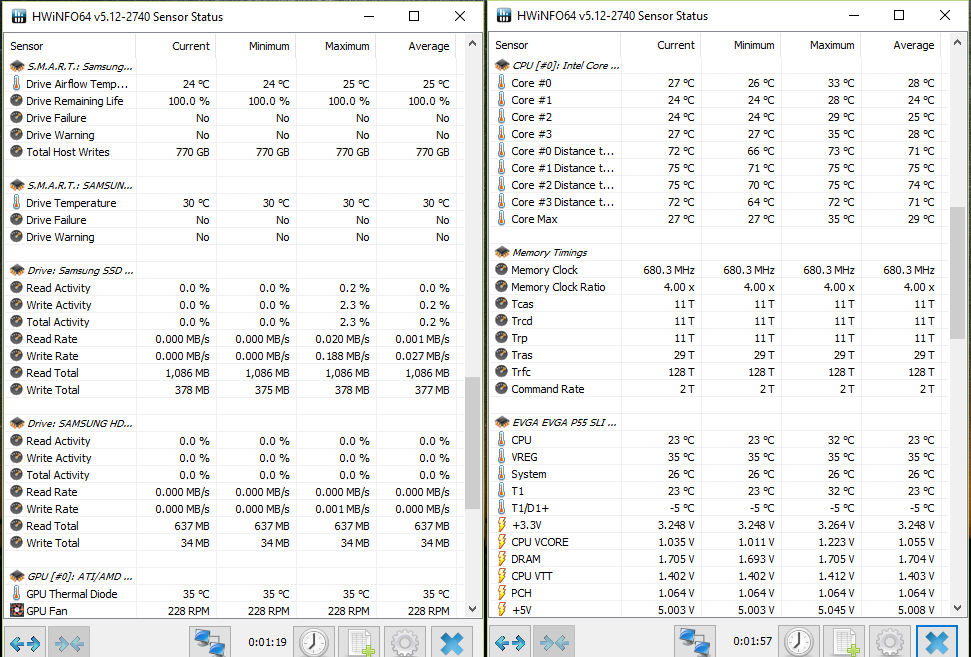Click log file add icon in left window
The width and height of the screenshot is (971, 657).
(360, 643)
